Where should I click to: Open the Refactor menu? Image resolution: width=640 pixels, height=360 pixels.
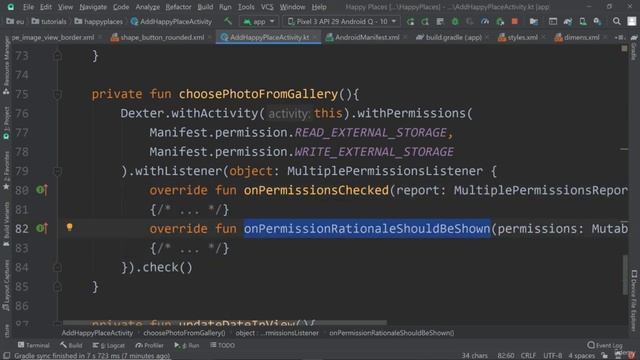pyautogui.click(x=178, y=7)
